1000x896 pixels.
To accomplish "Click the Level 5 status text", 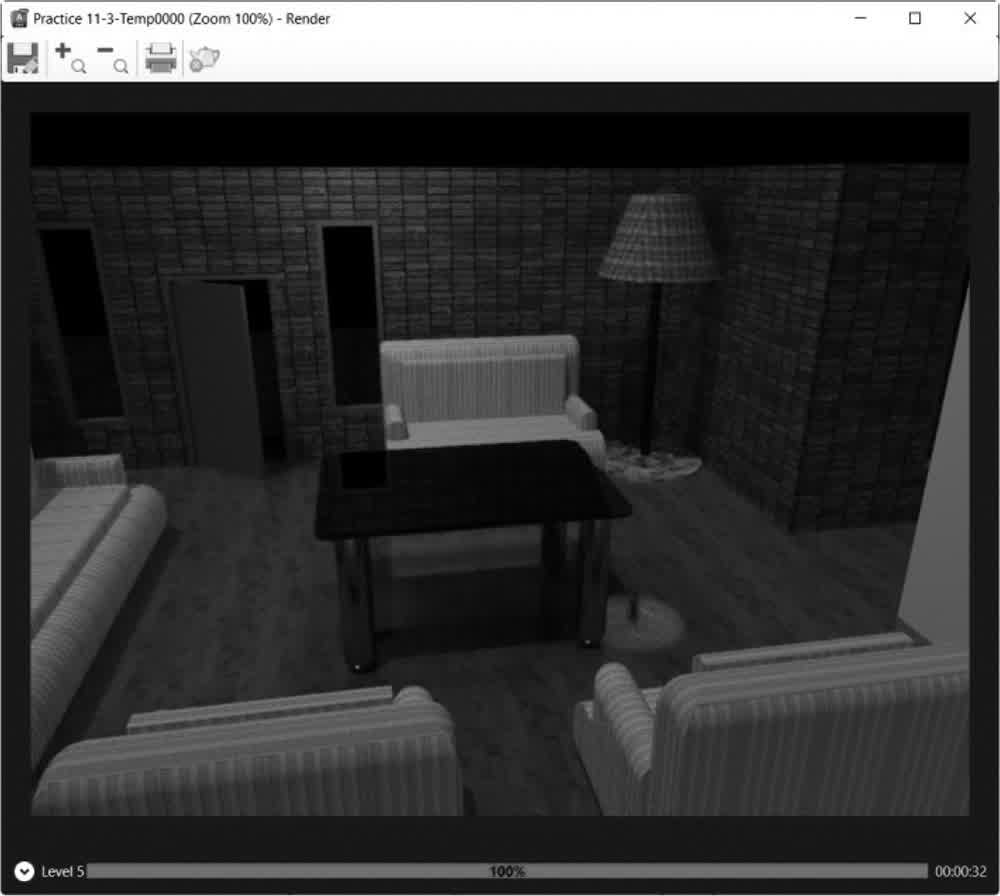I will coord(62,872).
